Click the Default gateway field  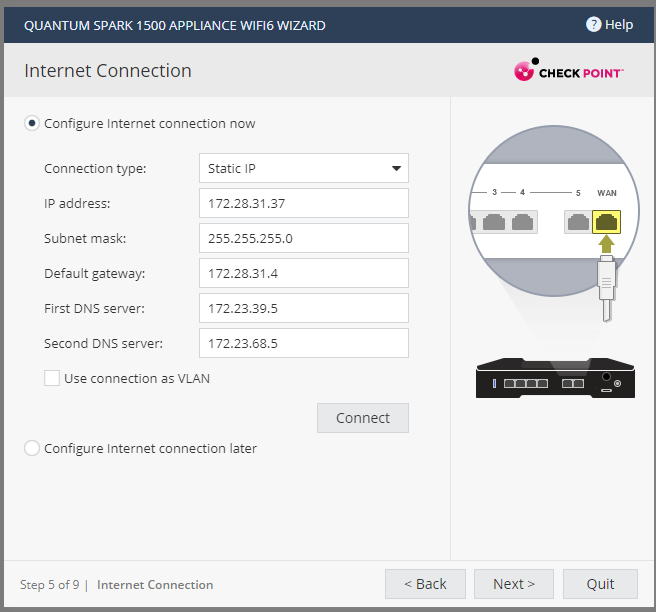[x=304, y=273]
